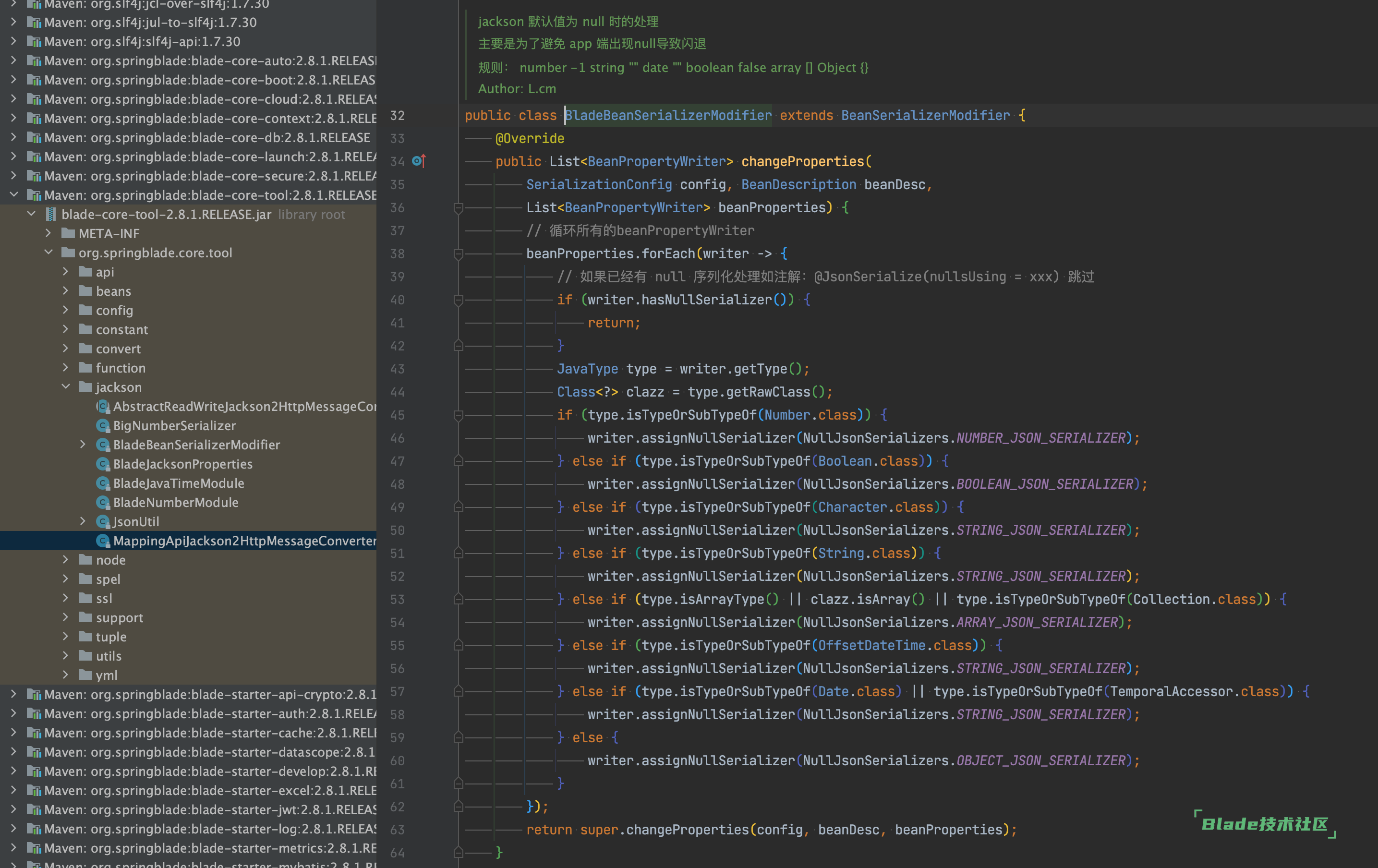Click the BladeBeanSerializerModifier class icon
This screenshot has width=1378, height=868.
pyautogui.click(x=103, y=445)
